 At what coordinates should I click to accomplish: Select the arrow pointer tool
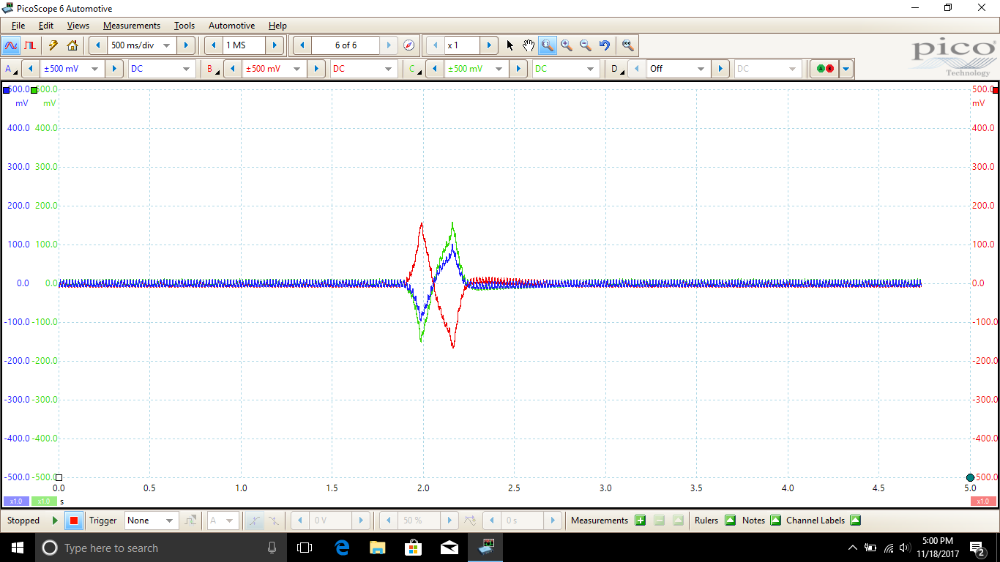[x=509, y=45]
